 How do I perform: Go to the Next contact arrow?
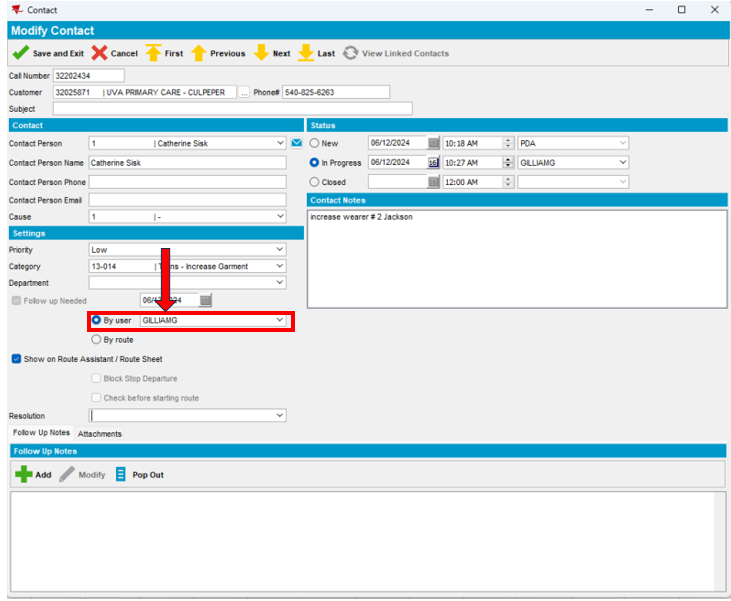pyautogui.click(x=261, y=53)
